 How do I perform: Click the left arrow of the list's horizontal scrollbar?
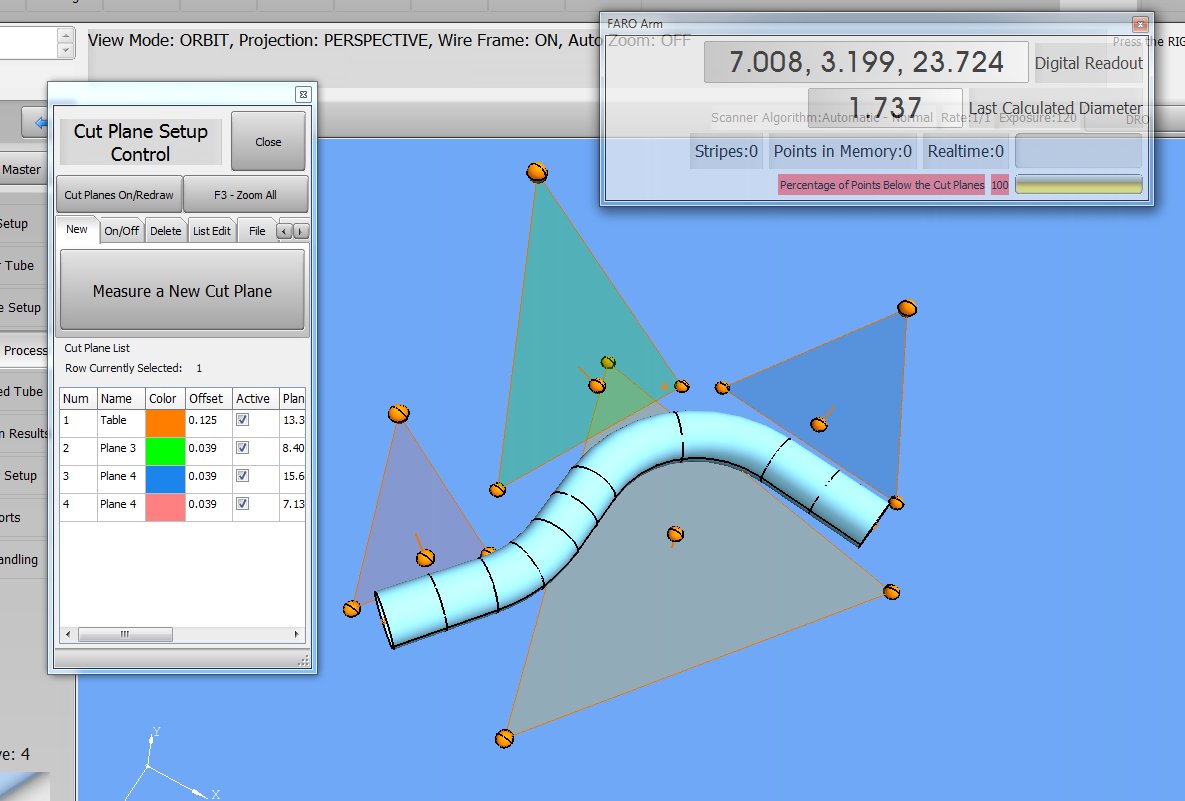[68, 634]
